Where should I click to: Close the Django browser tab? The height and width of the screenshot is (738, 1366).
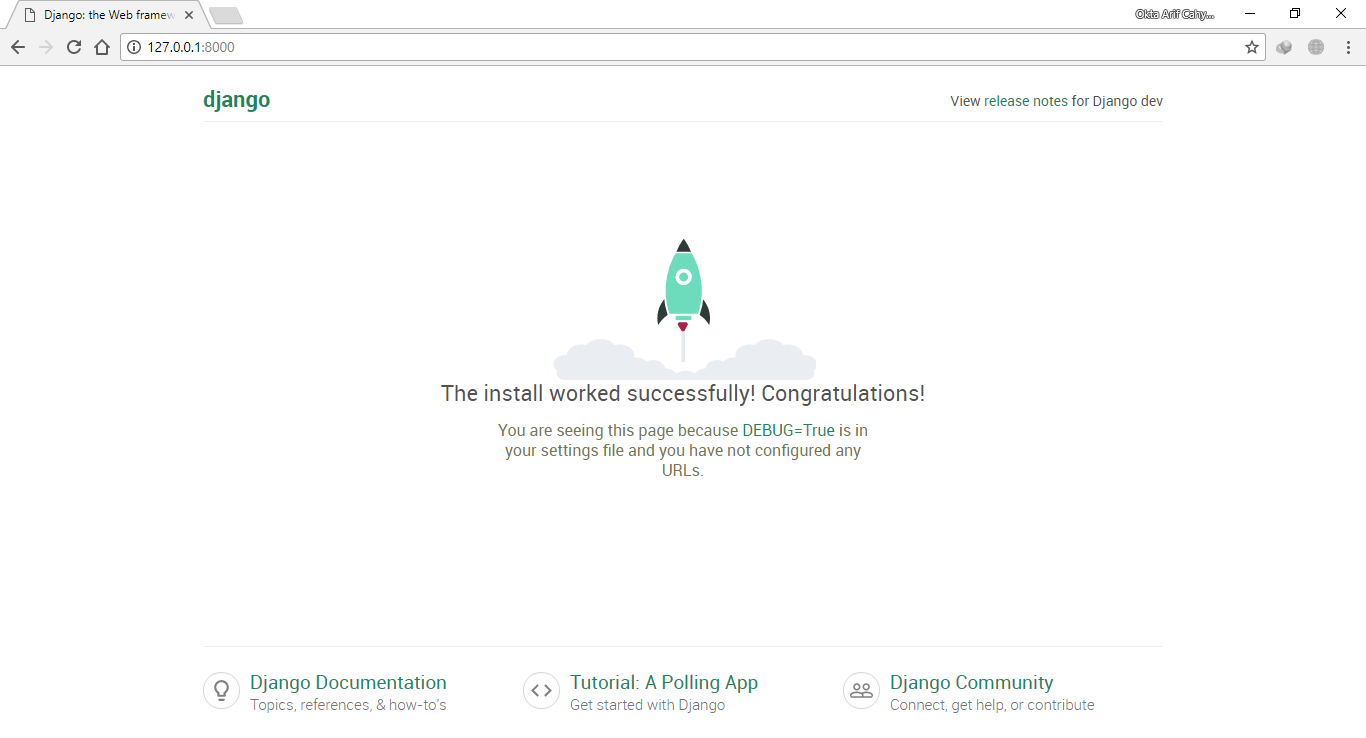pyautogui.click(x=189, y=15)
